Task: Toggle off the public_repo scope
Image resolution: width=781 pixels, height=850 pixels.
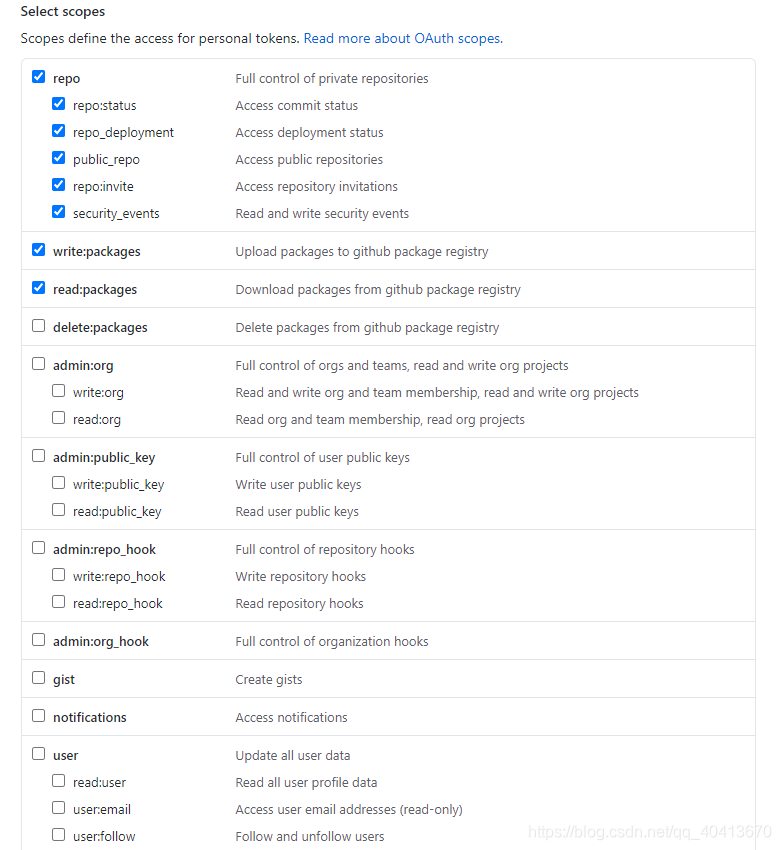Action: click(58, 157)
